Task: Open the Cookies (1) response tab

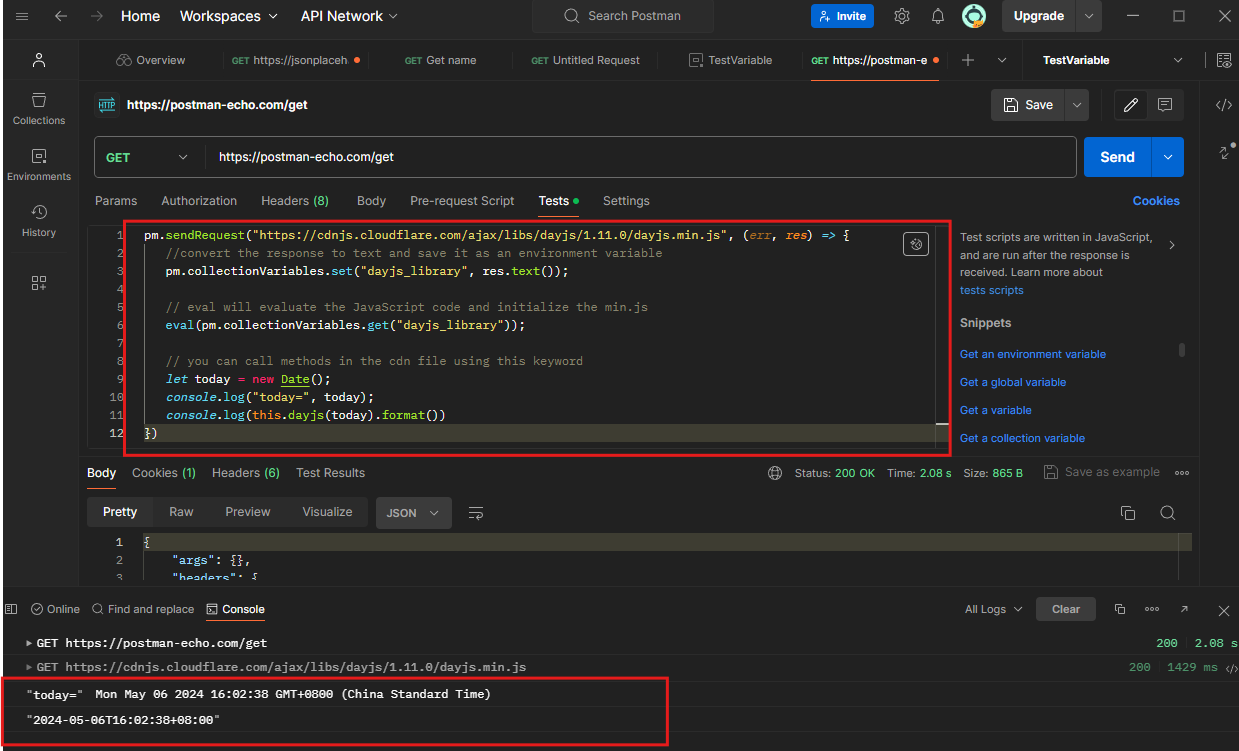Action: (164, 473)
